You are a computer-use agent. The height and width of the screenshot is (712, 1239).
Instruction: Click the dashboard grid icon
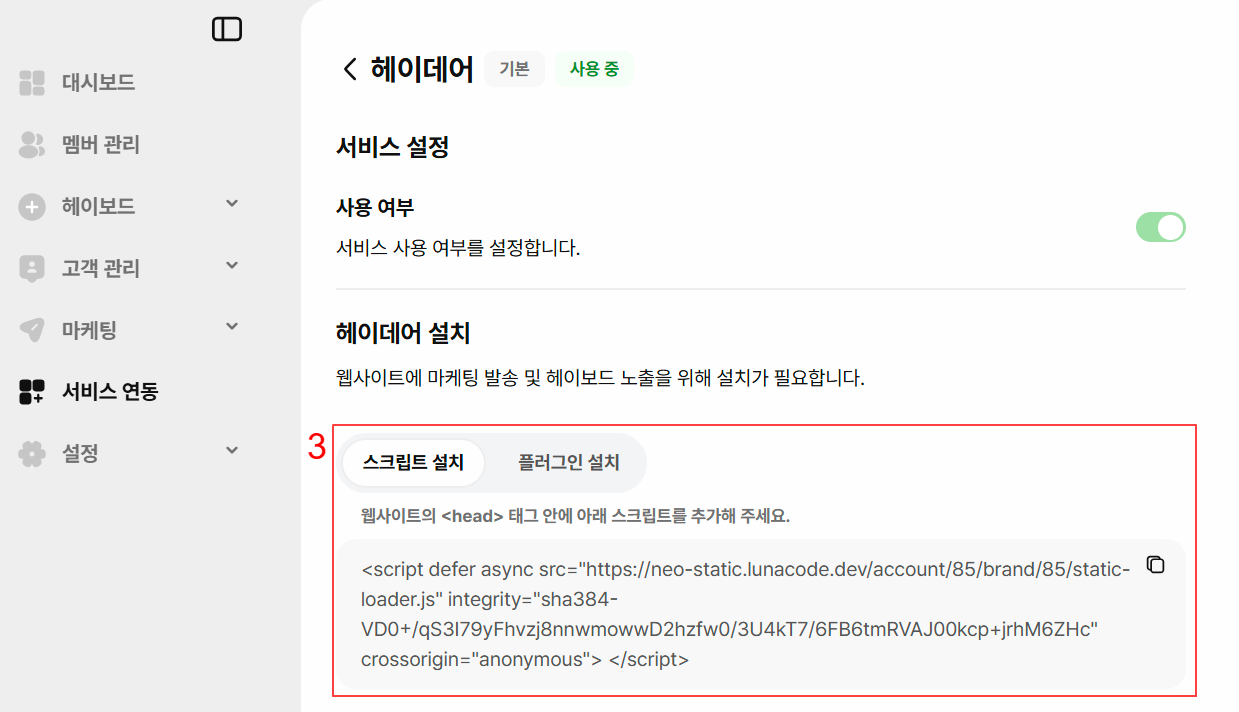pos(32,83)
